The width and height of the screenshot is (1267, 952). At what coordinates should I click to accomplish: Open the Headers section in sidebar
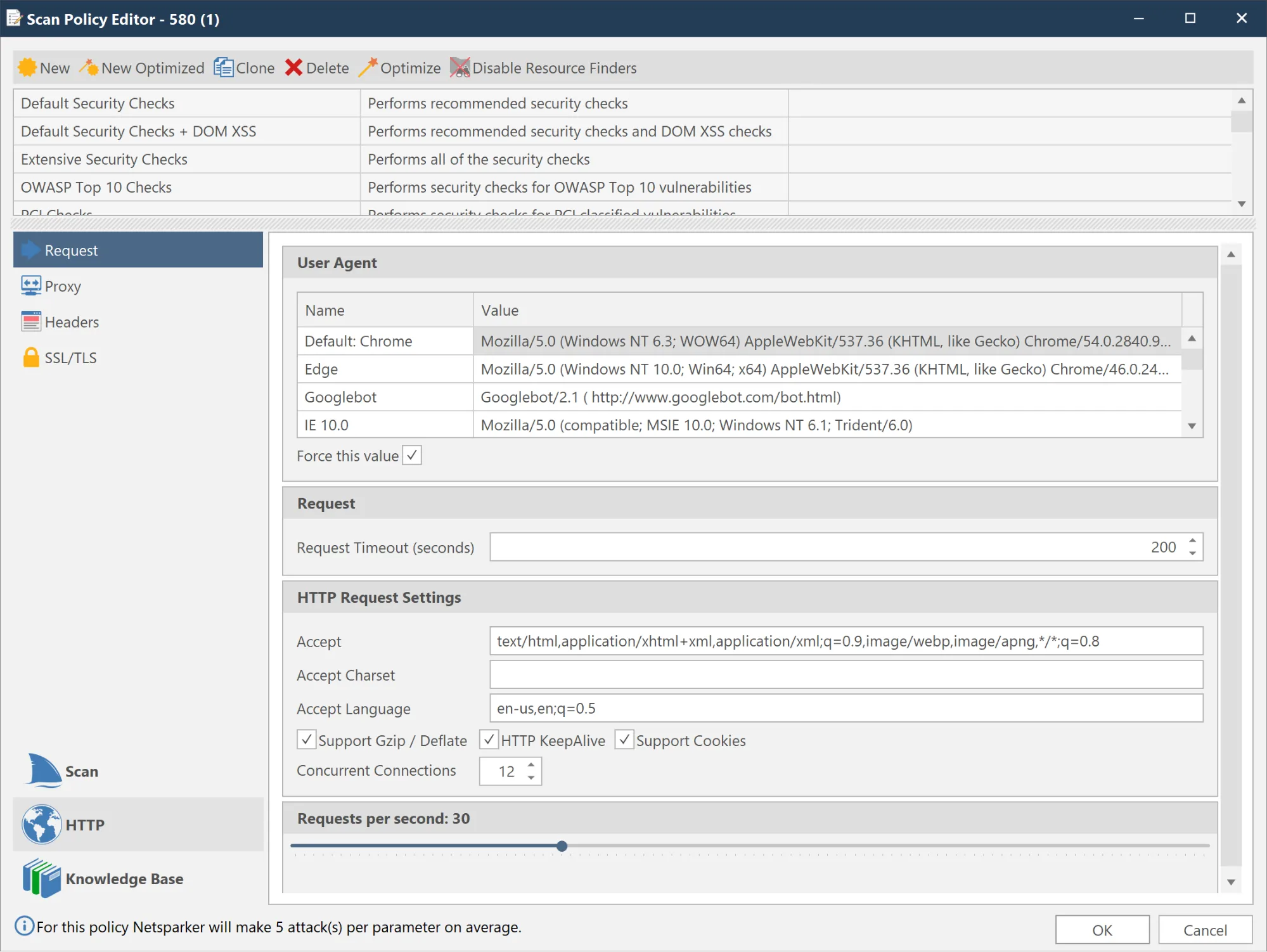(x=71, y=322)
